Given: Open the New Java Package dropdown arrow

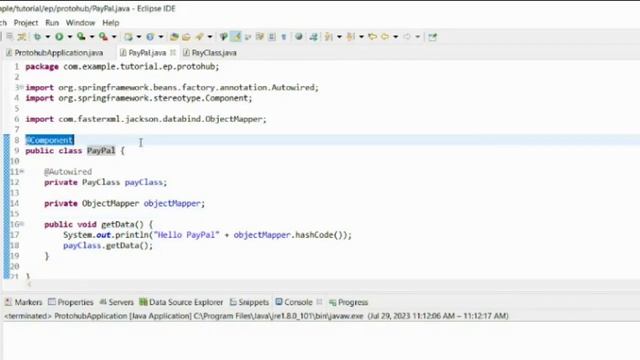Looking at the screenshot, I should (x=139, y=37).
